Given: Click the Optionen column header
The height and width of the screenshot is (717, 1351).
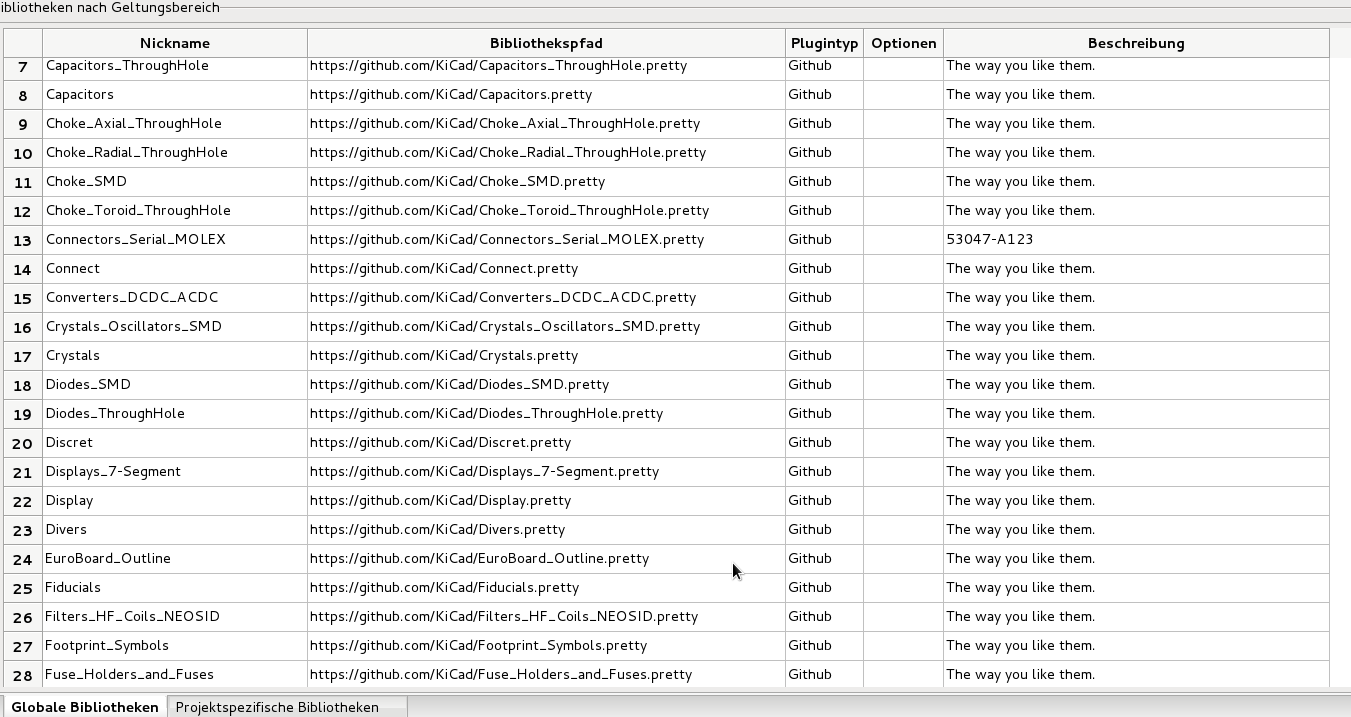Looking at the screenshot, I should 903,43.
